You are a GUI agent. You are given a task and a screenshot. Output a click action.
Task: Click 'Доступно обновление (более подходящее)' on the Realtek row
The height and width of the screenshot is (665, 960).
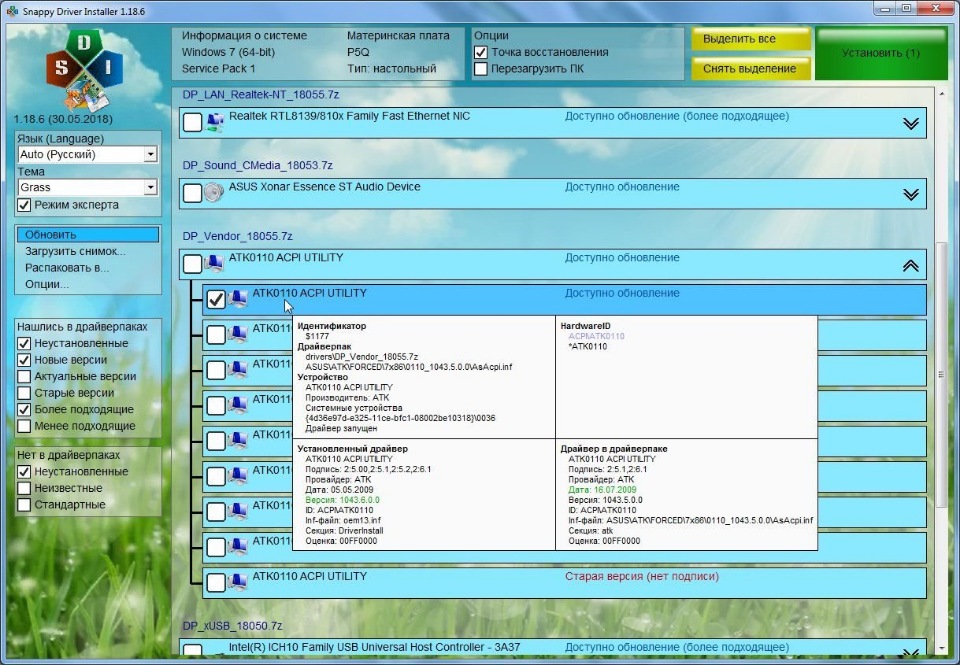coord(677,116)
